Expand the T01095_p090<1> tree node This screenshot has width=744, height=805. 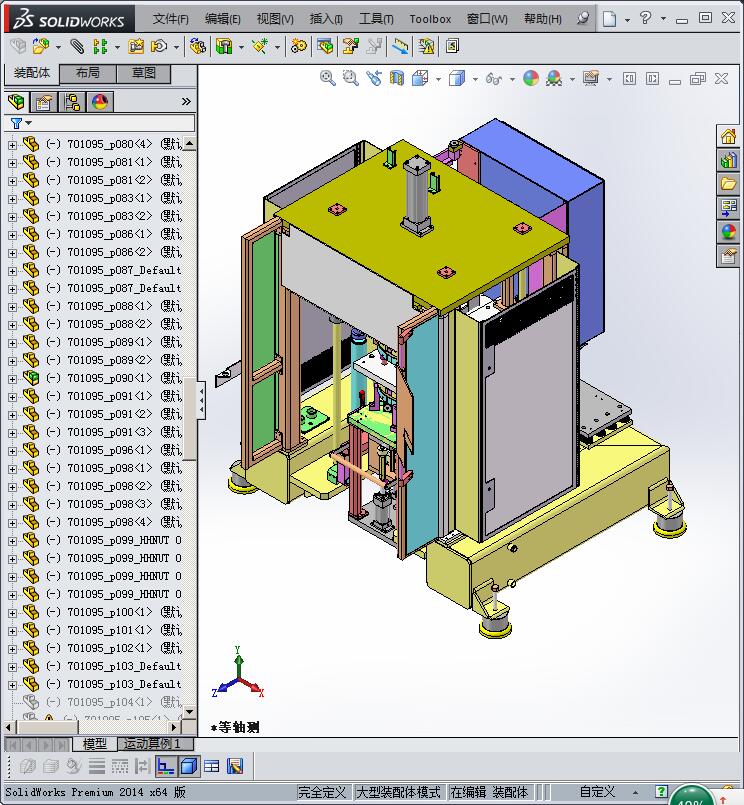pos(12,379)
